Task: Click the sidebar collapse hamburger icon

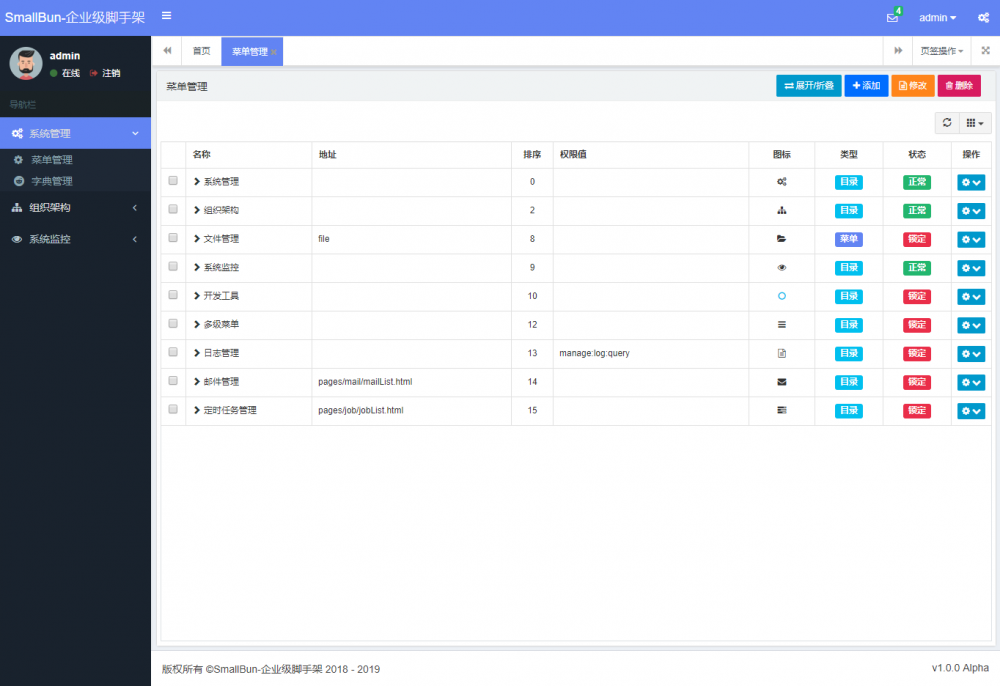Action: 166,16
